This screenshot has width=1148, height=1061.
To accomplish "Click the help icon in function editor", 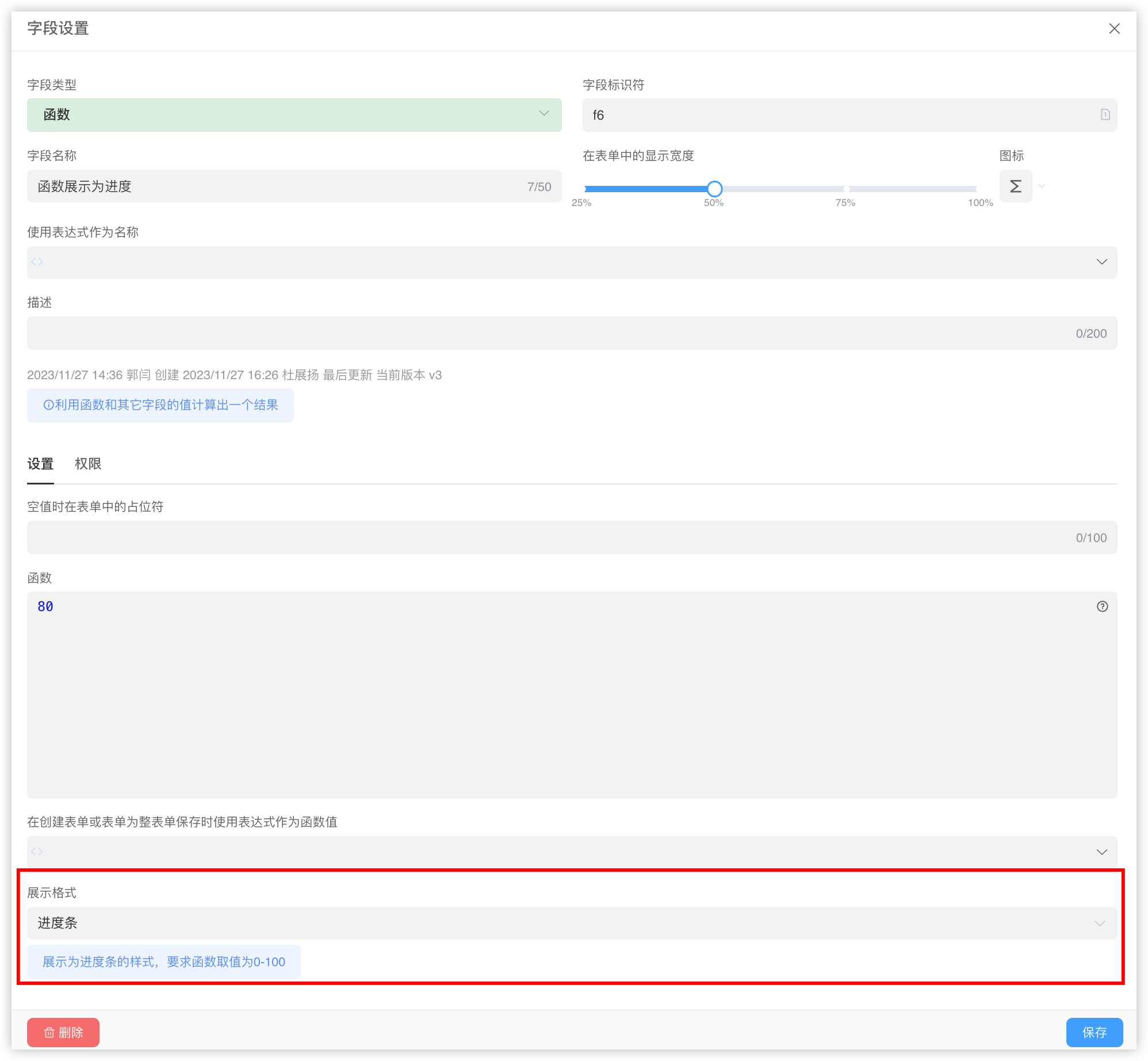I will tap(1102, 606).
